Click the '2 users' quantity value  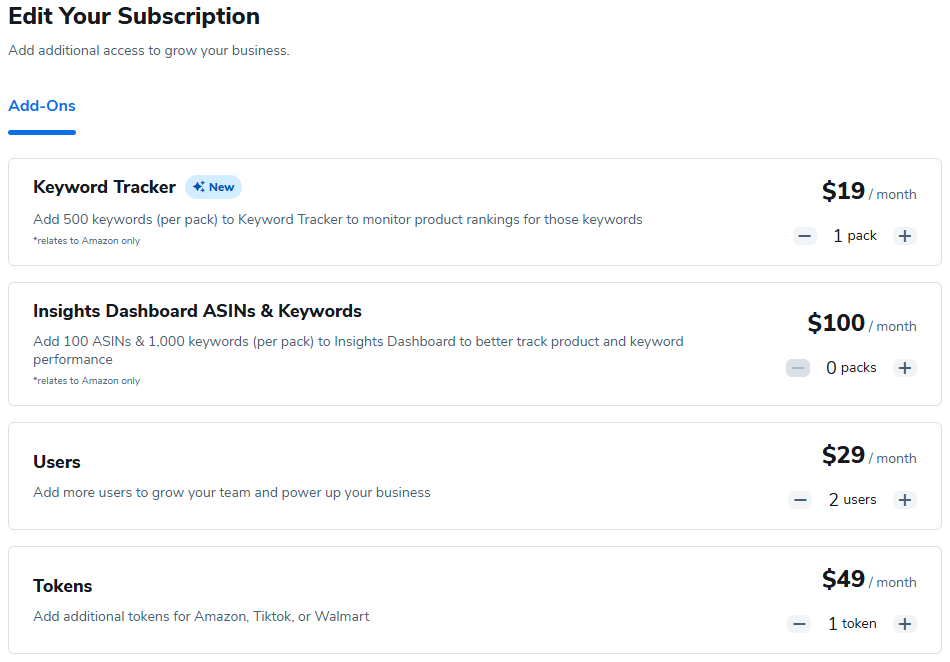pos(852,500)
